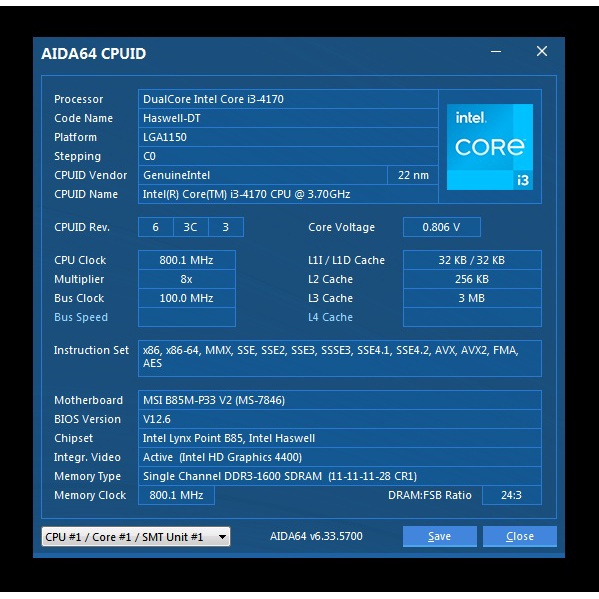This screenshot has height=599, width=599.
Task: Click the Integr. Video value Intel HD Graphics 4400
Action: [x=340, y=457]
